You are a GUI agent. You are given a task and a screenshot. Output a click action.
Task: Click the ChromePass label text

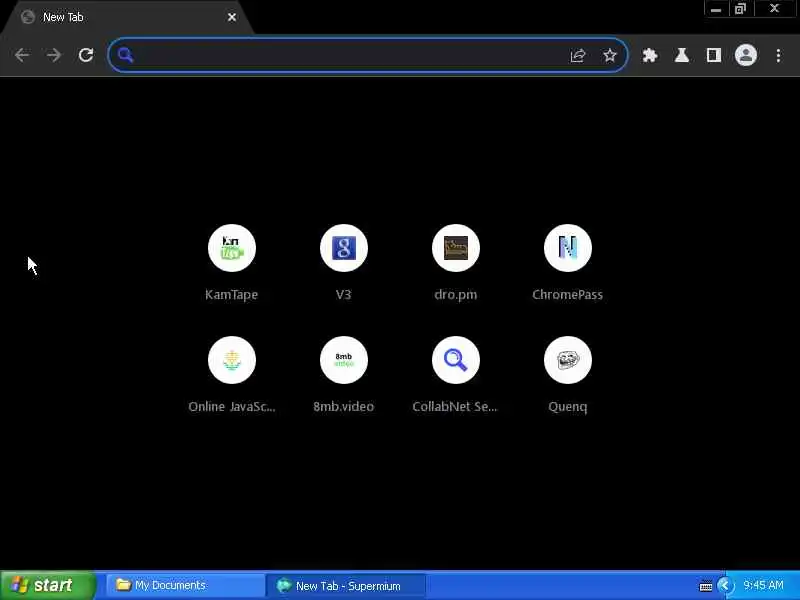point(567,294)
